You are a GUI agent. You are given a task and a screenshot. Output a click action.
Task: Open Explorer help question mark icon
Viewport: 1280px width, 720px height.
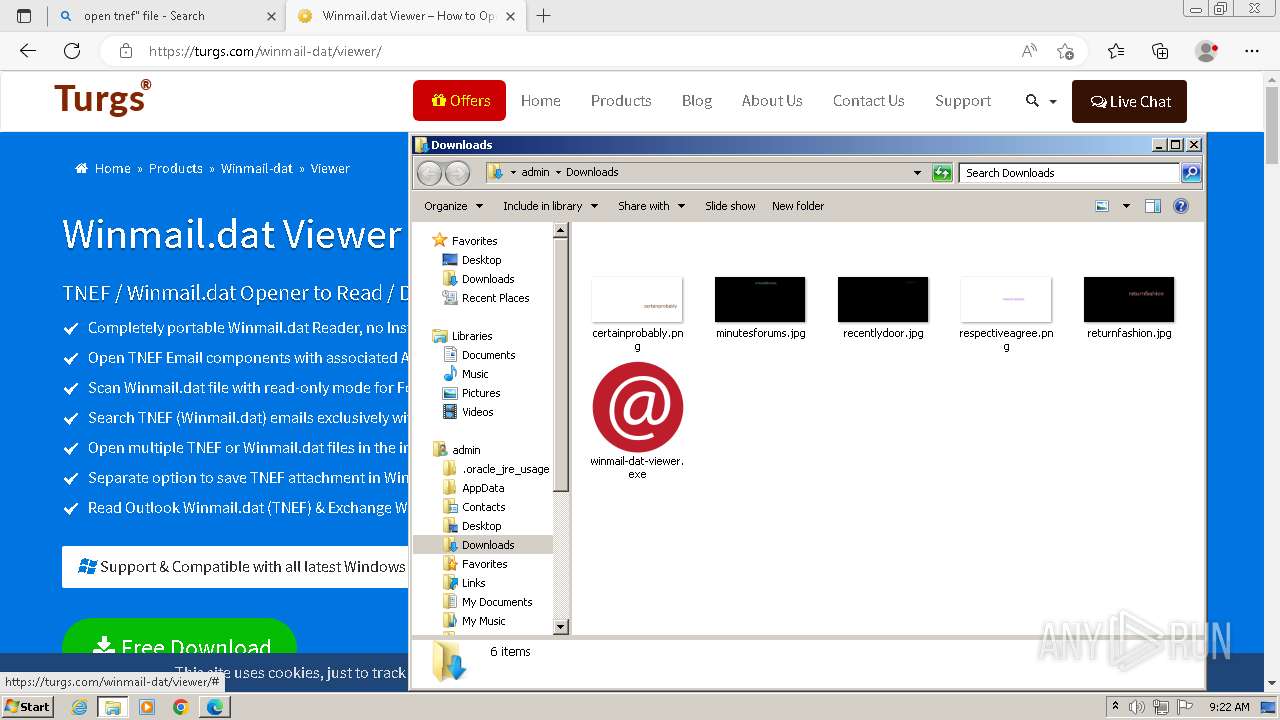(x=1181, y=206)
